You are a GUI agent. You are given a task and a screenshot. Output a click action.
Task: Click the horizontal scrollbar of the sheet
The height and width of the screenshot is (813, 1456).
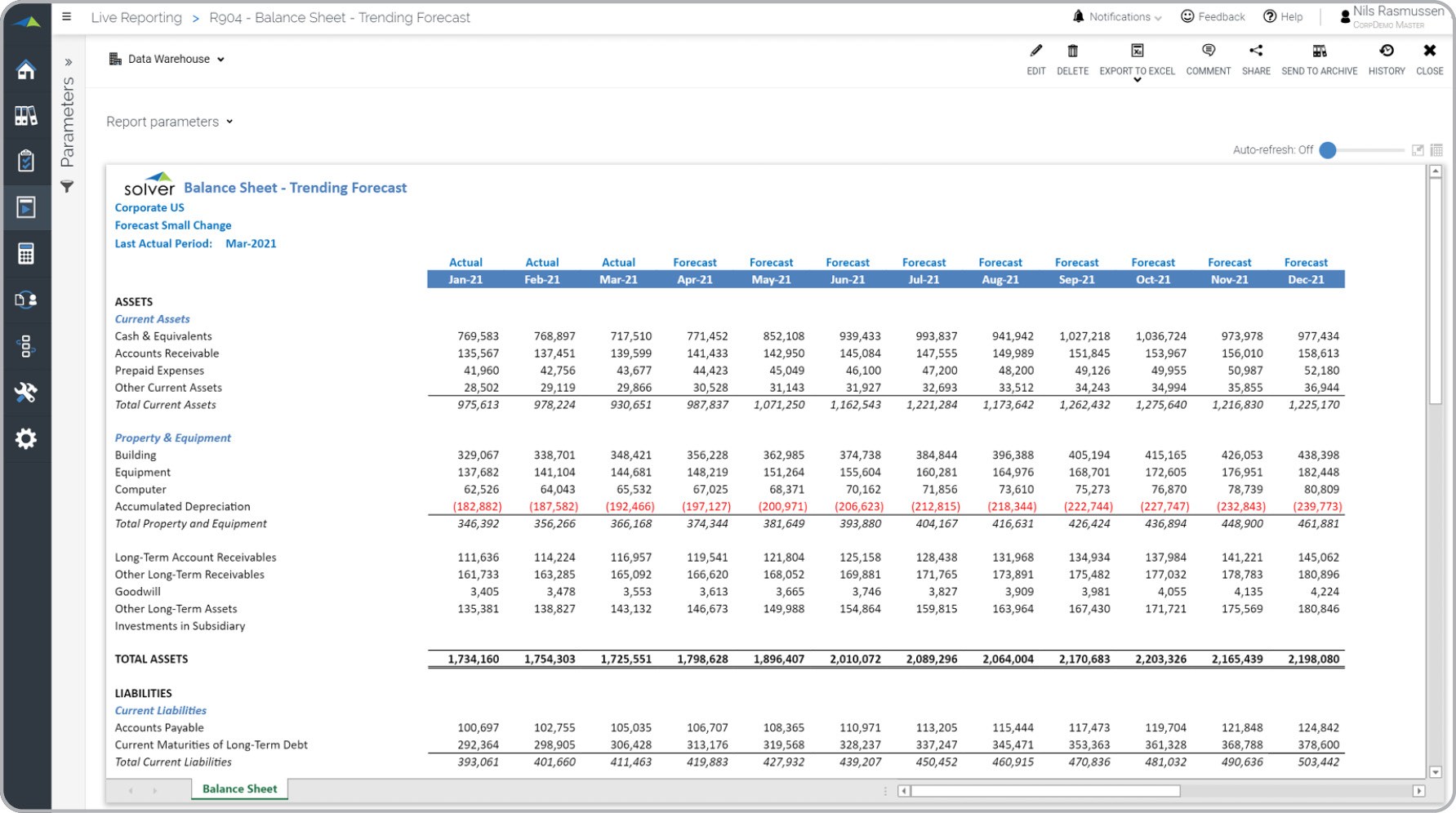point(1045,791)
